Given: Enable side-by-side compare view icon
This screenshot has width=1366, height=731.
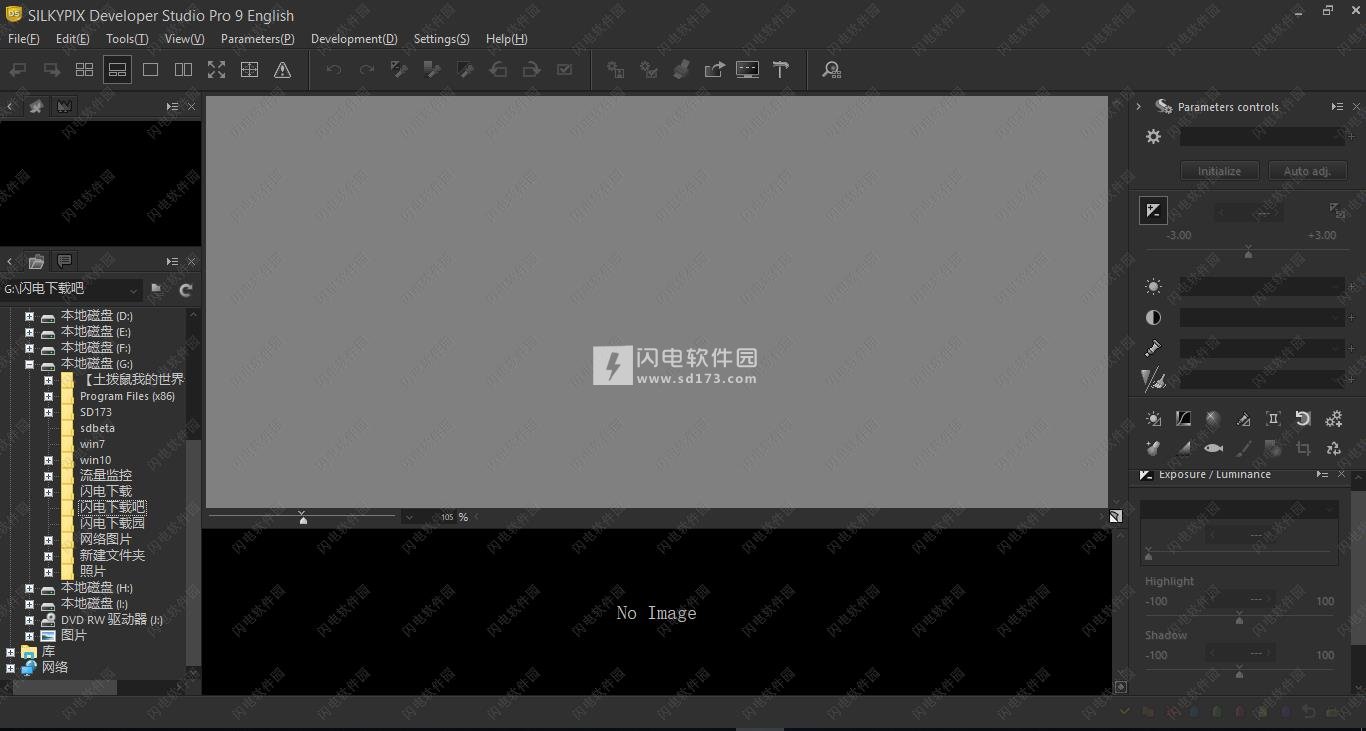Looking at the screenshot, I should pyautogui.click(x=183, y=70).
